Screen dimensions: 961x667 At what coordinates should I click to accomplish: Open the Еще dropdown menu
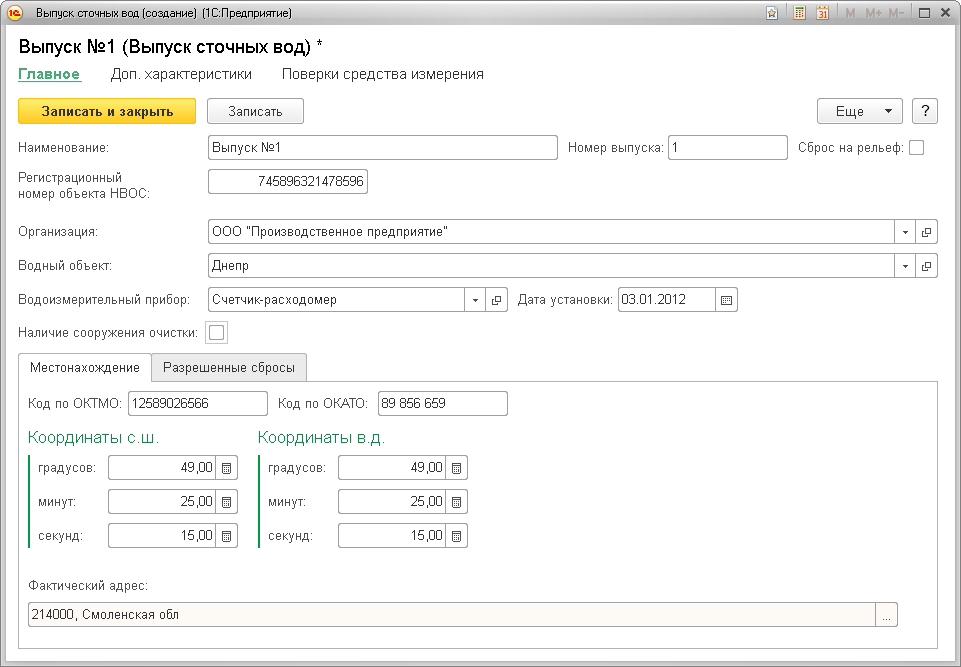point(859,111)
